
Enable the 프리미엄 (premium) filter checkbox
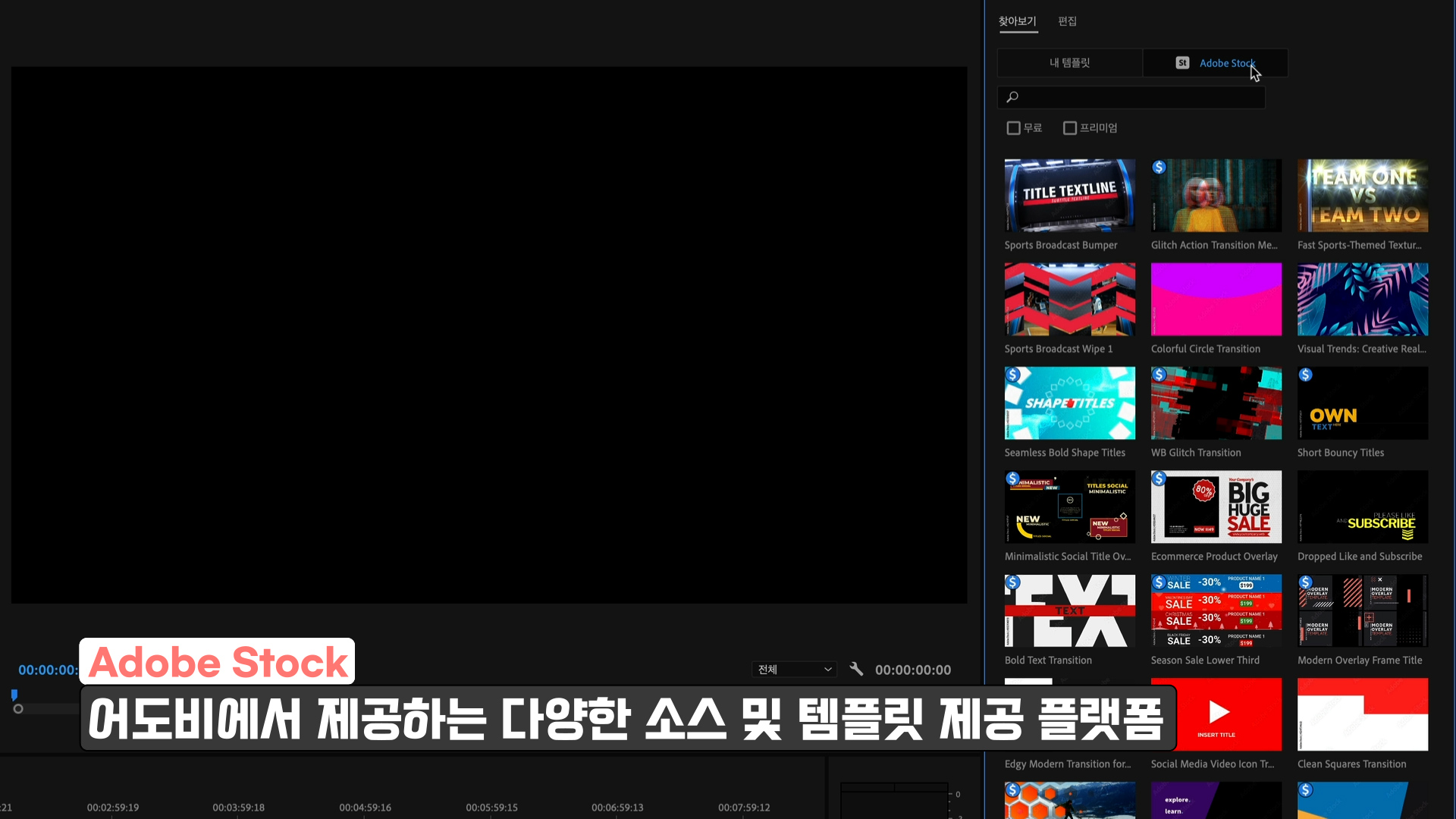(x=1069, y=128)
